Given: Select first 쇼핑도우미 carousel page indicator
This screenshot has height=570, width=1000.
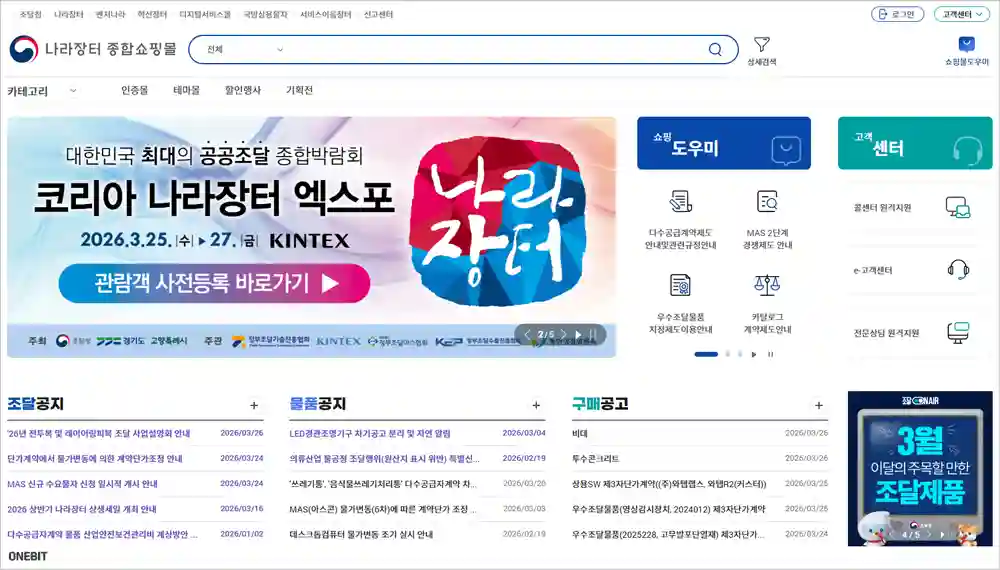Looking at the screenshot, I should coord(706,354).
